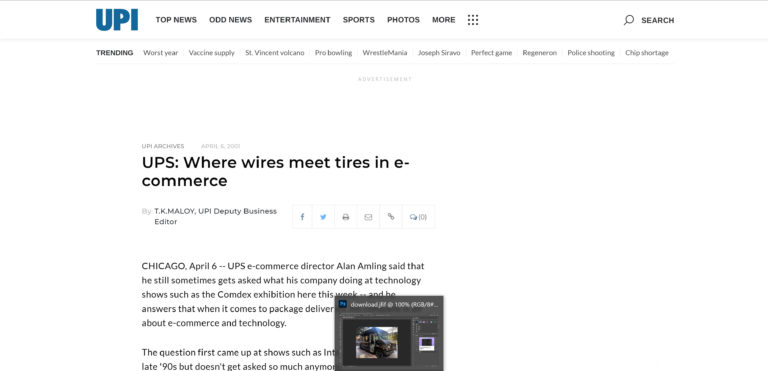This screenshot has height=371, width=768.
Task: Copy article link via chain icon
Action: [x=391, y=217]
